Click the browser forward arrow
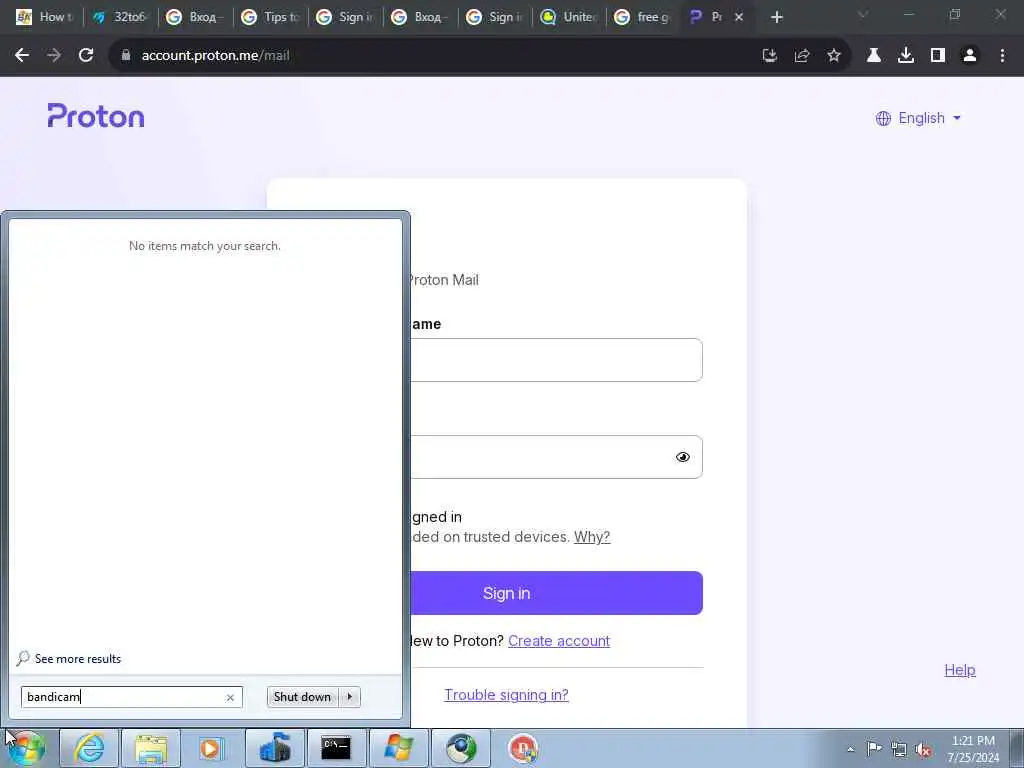The image size is (1024, 768). coord(54,56)
